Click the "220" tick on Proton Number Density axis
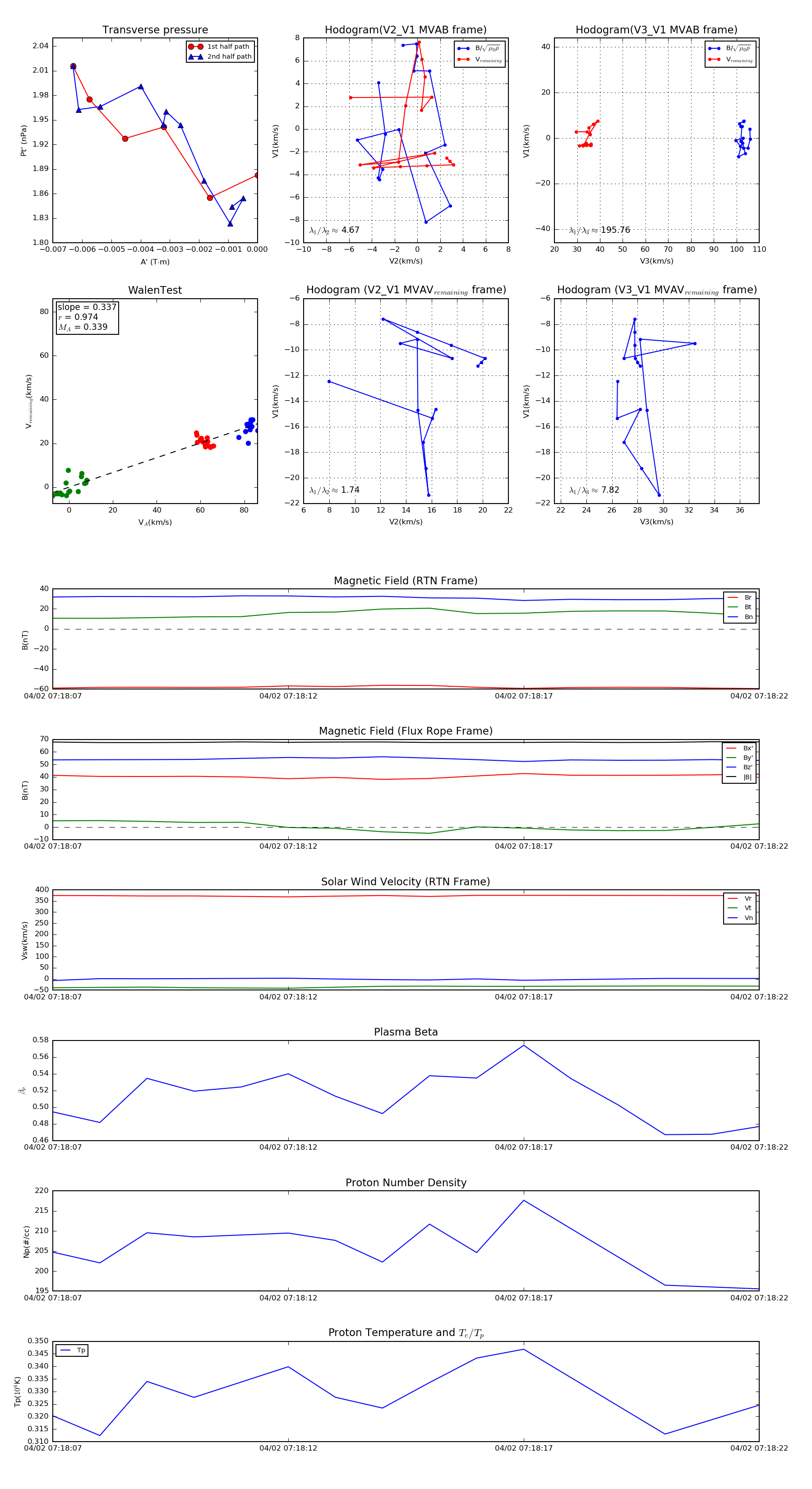The width and height of the screenshot is (812, 1489). click(x=42, y=1191)
